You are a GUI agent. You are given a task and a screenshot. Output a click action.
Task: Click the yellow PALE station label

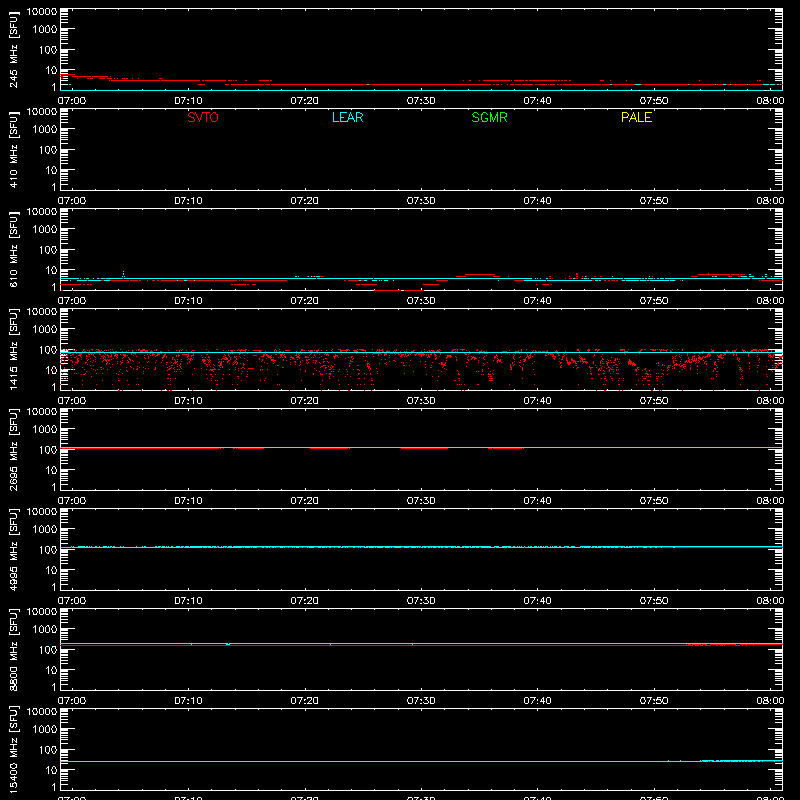click(x=636, y=117)
